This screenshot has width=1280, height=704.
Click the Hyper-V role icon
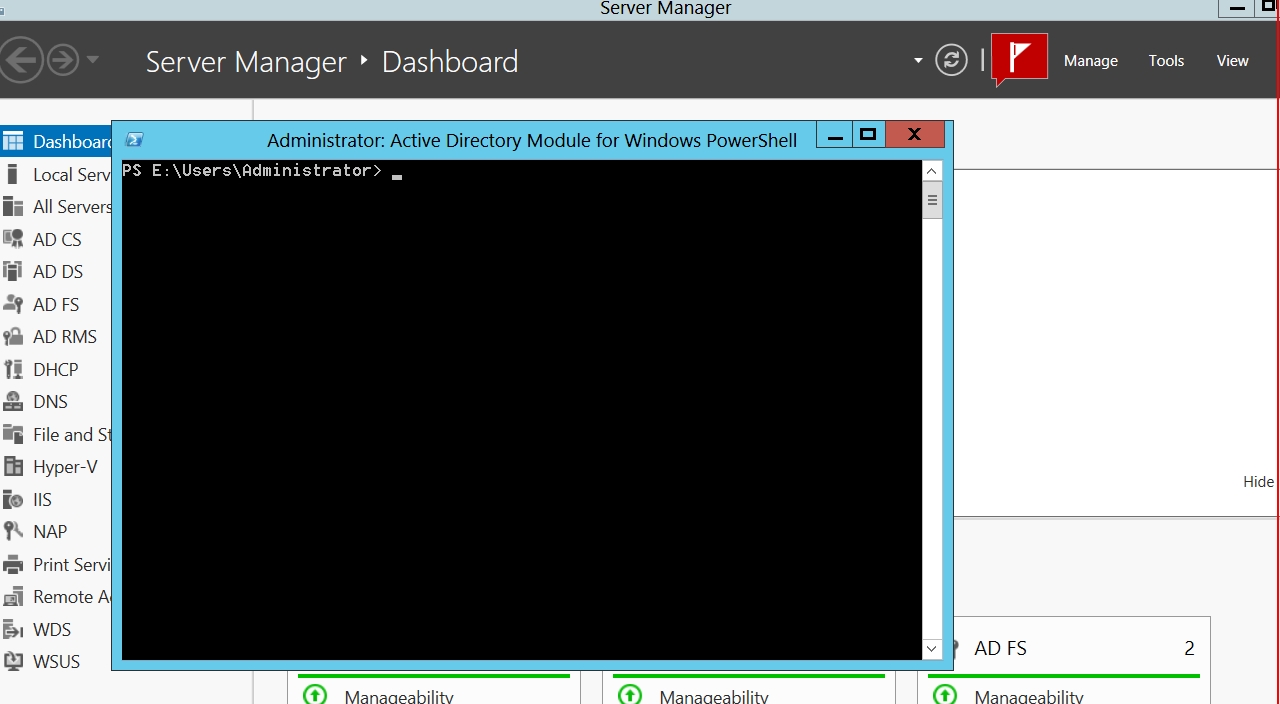[x=13, y=466]
